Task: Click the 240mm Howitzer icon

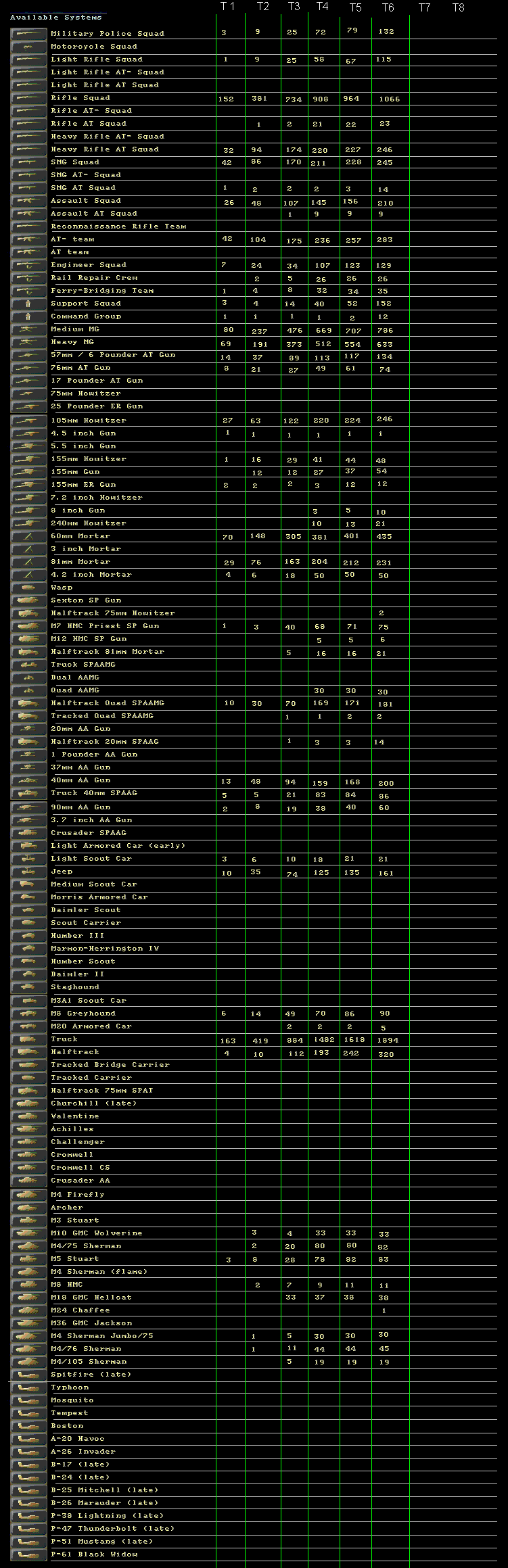Action: (28, 523)
